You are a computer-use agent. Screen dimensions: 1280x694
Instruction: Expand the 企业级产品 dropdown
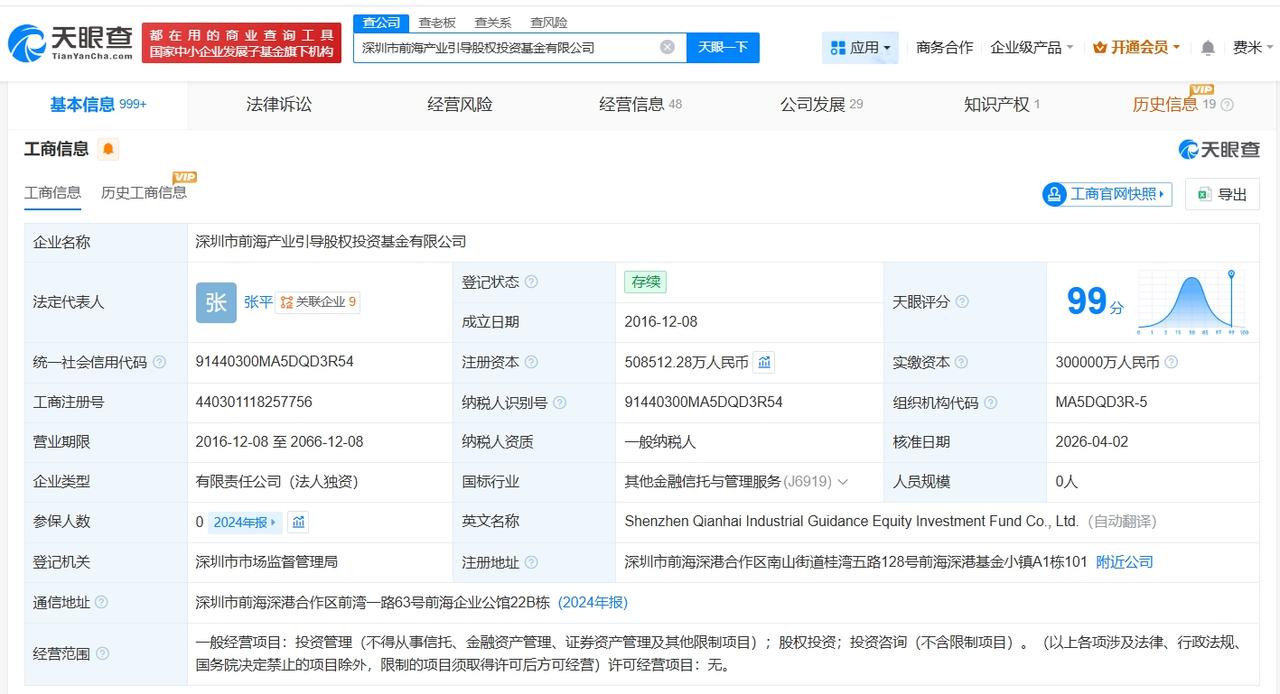point(1031,47)
